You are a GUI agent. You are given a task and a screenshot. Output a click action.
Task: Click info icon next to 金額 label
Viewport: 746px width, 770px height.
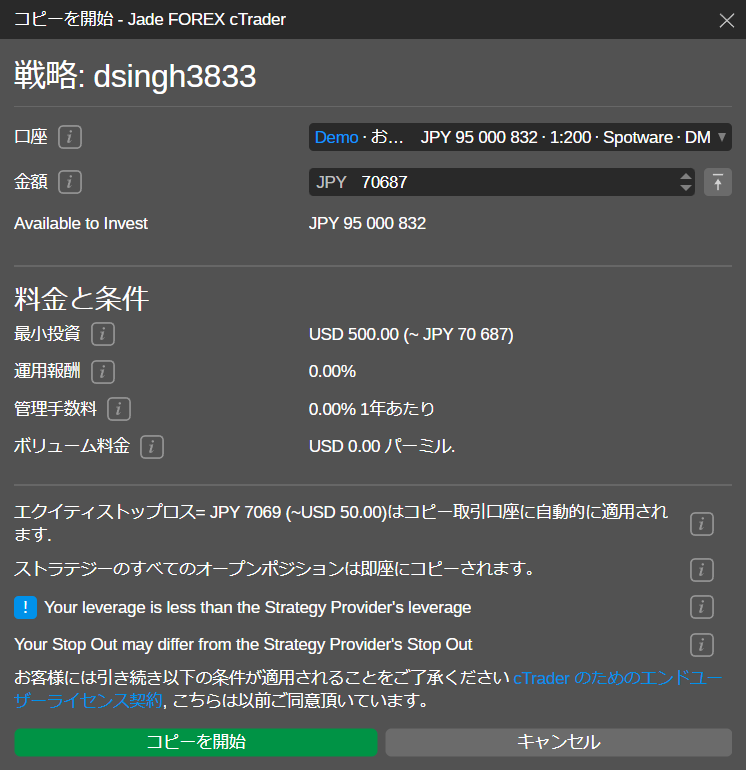70,182
